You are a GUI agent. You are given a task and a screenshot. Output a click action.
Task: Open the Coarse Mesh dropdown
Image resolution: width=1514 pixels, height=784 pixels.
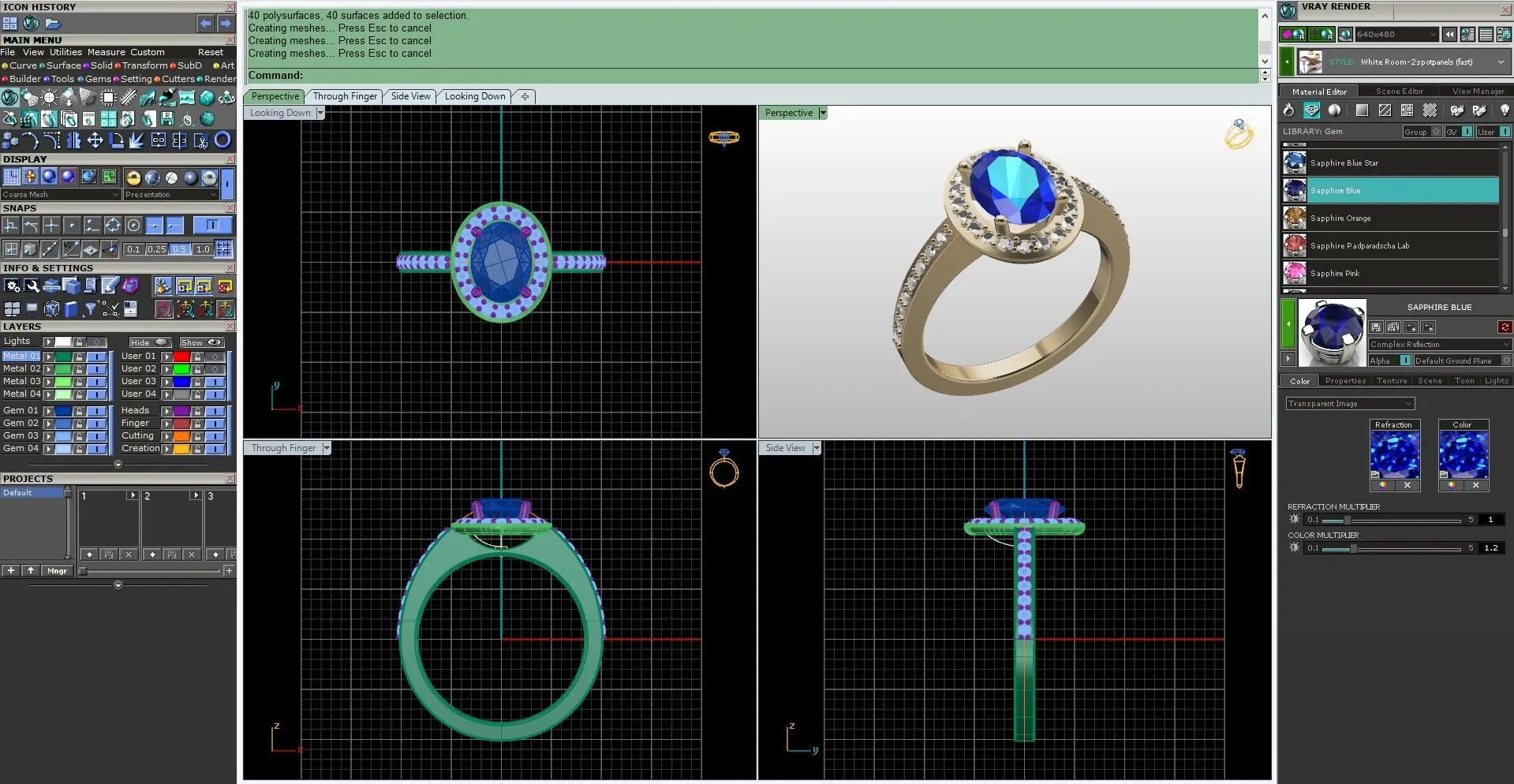(62, 195)
